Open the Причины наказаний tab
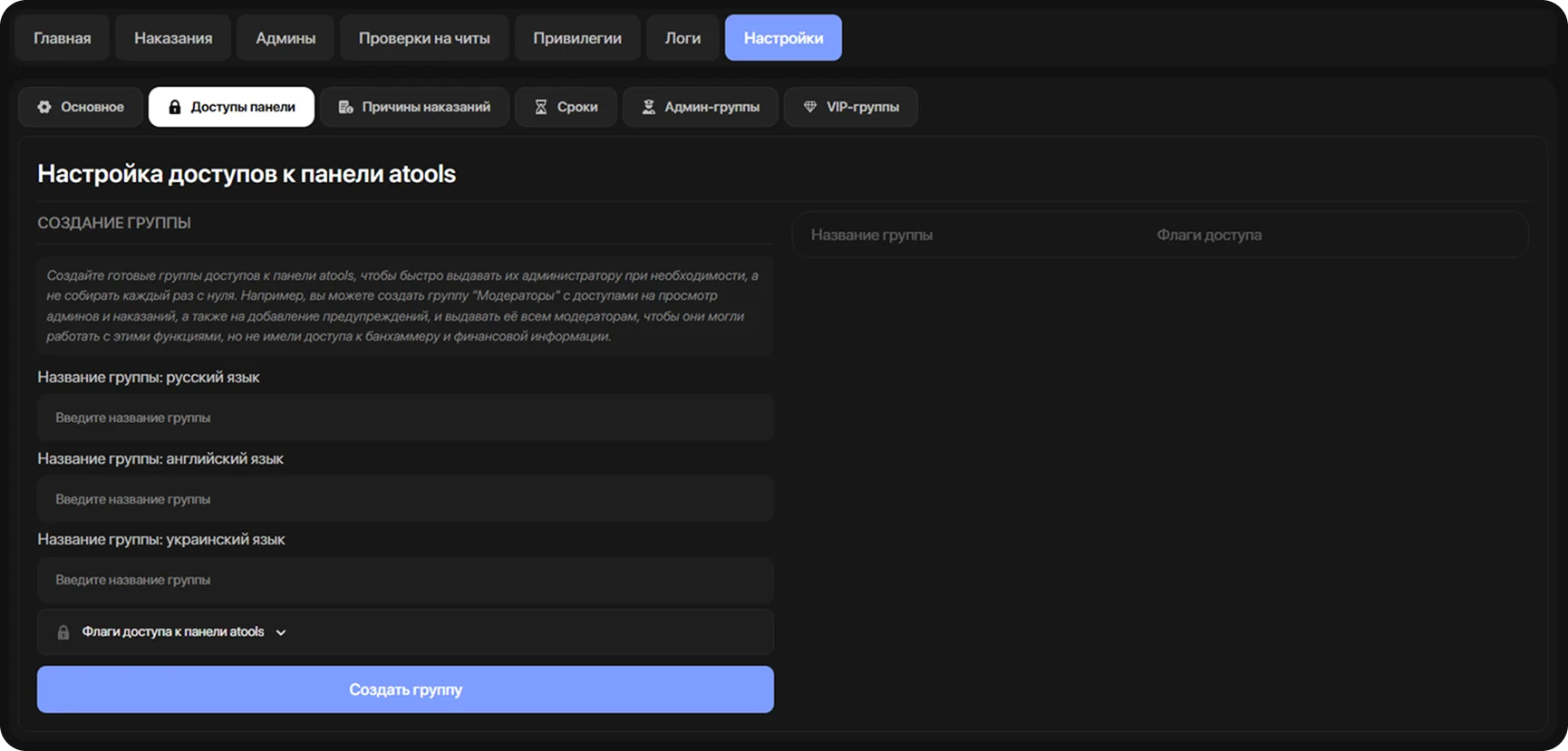The height and width of the screenshot is (751, 1568). [x=414, y=107]
